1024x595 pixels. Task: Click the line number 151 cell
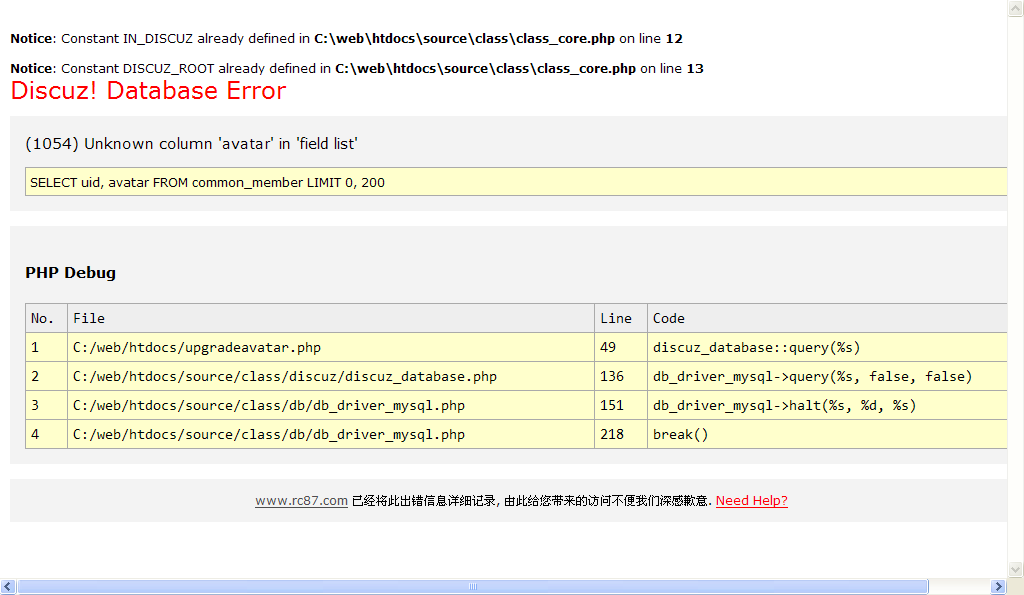tap(620, 406)
